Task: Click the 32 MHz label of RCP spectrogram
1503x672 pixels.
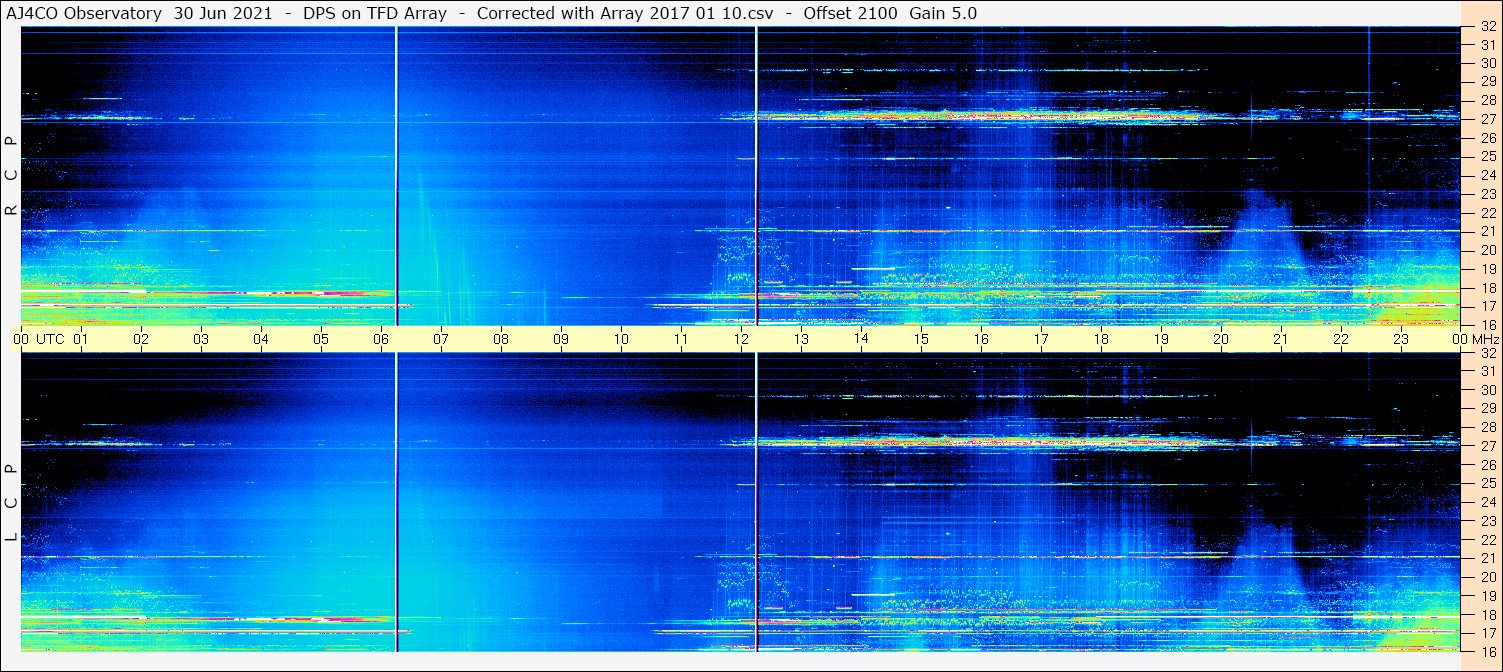Action: (1487, 27)
